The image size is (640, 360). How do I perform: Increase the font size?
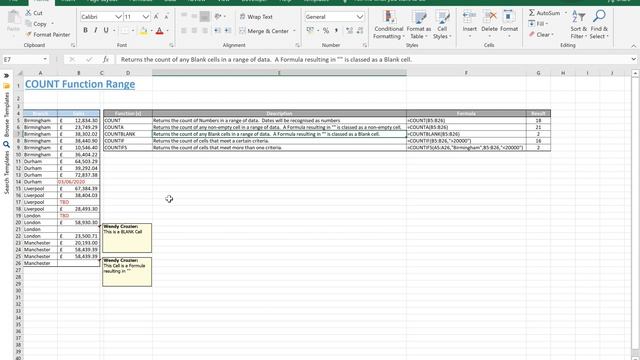click(156, 17)
